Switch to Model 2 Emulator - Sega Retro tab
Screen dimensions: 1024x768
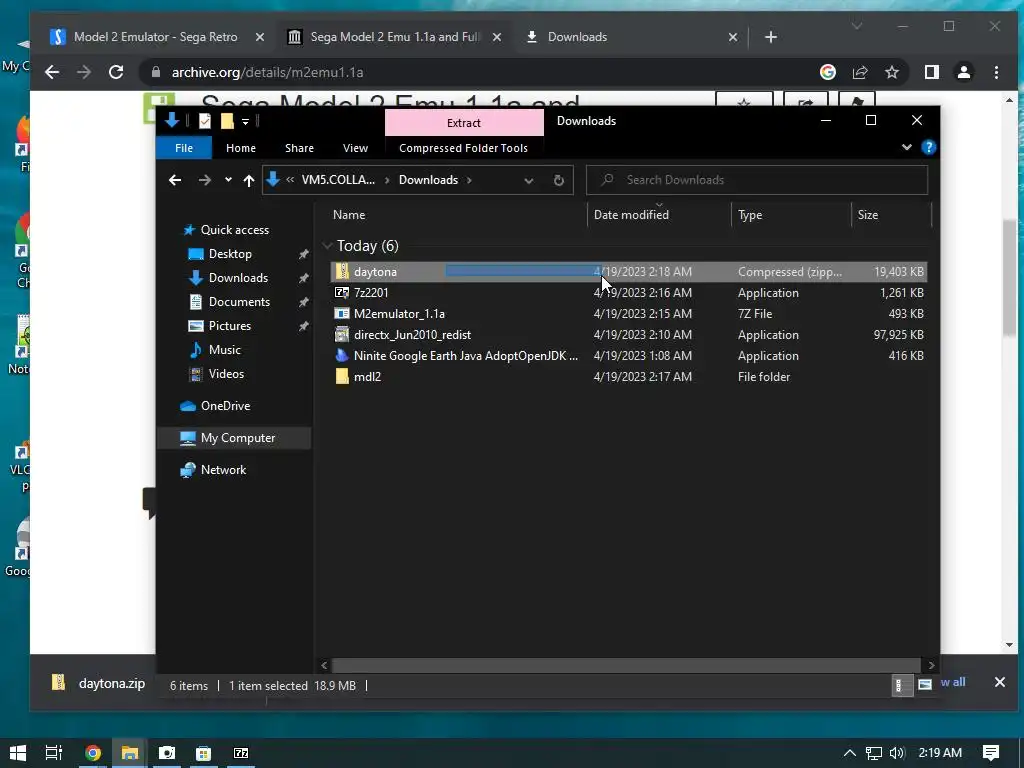[x=155, y=37]
